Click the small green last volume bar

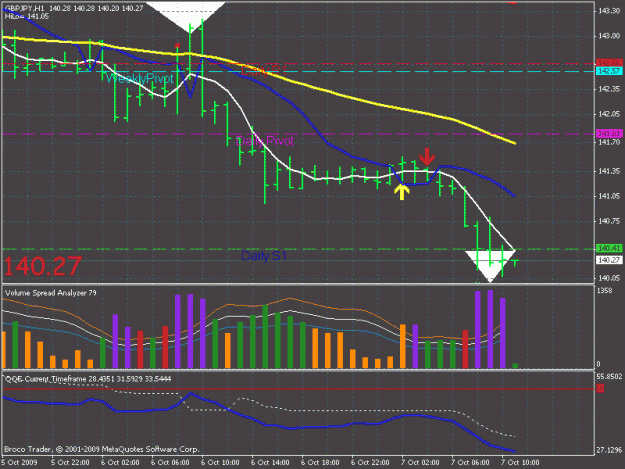click(x=515, y=365)
